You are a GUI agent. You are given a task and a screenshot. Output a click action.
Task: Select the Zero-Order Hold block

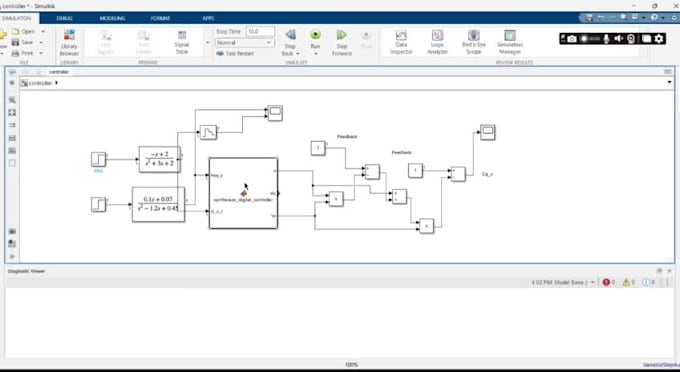pyautogui.click(x=208, y=132)
